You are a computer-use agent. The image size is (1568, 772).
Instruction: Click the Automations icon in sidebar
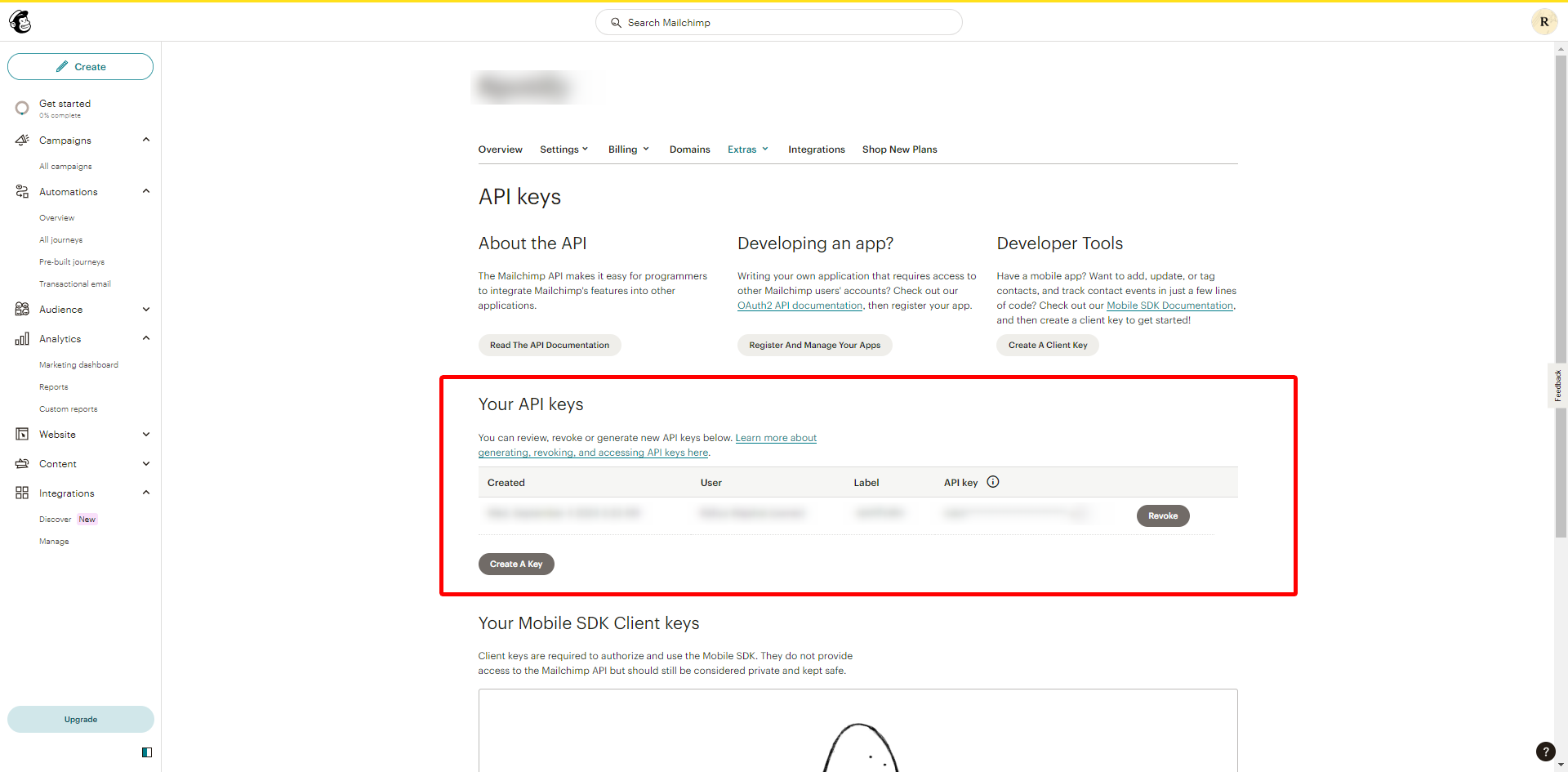pyautogui.click(x=22, y=191)
